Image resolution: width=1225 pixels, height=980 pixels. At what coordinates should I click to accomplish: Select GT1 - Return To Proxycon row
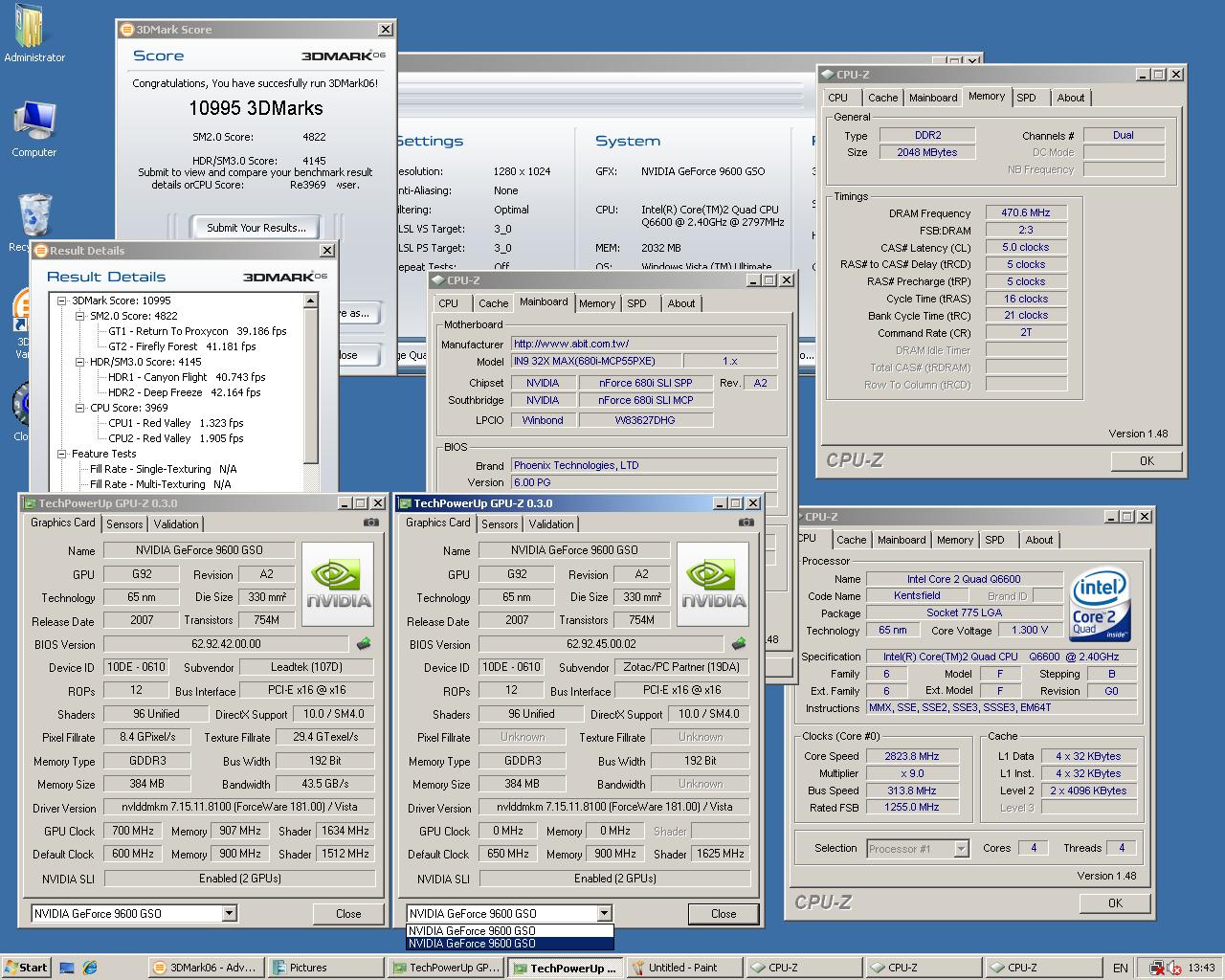[197, 331]
